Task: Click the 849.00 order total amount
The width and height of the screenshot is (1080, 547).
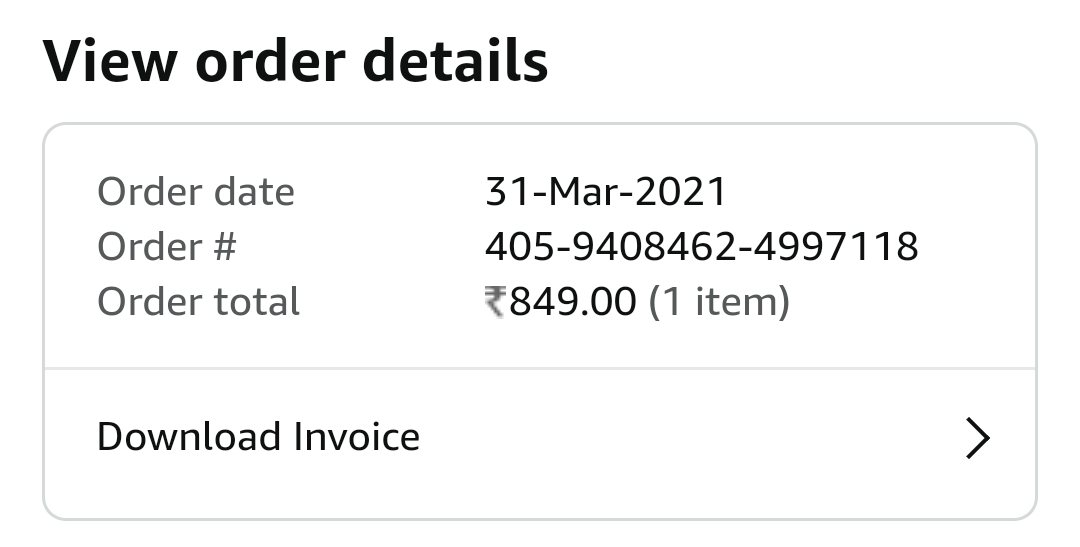Action: pyautogui.click(x=572, y=302)
